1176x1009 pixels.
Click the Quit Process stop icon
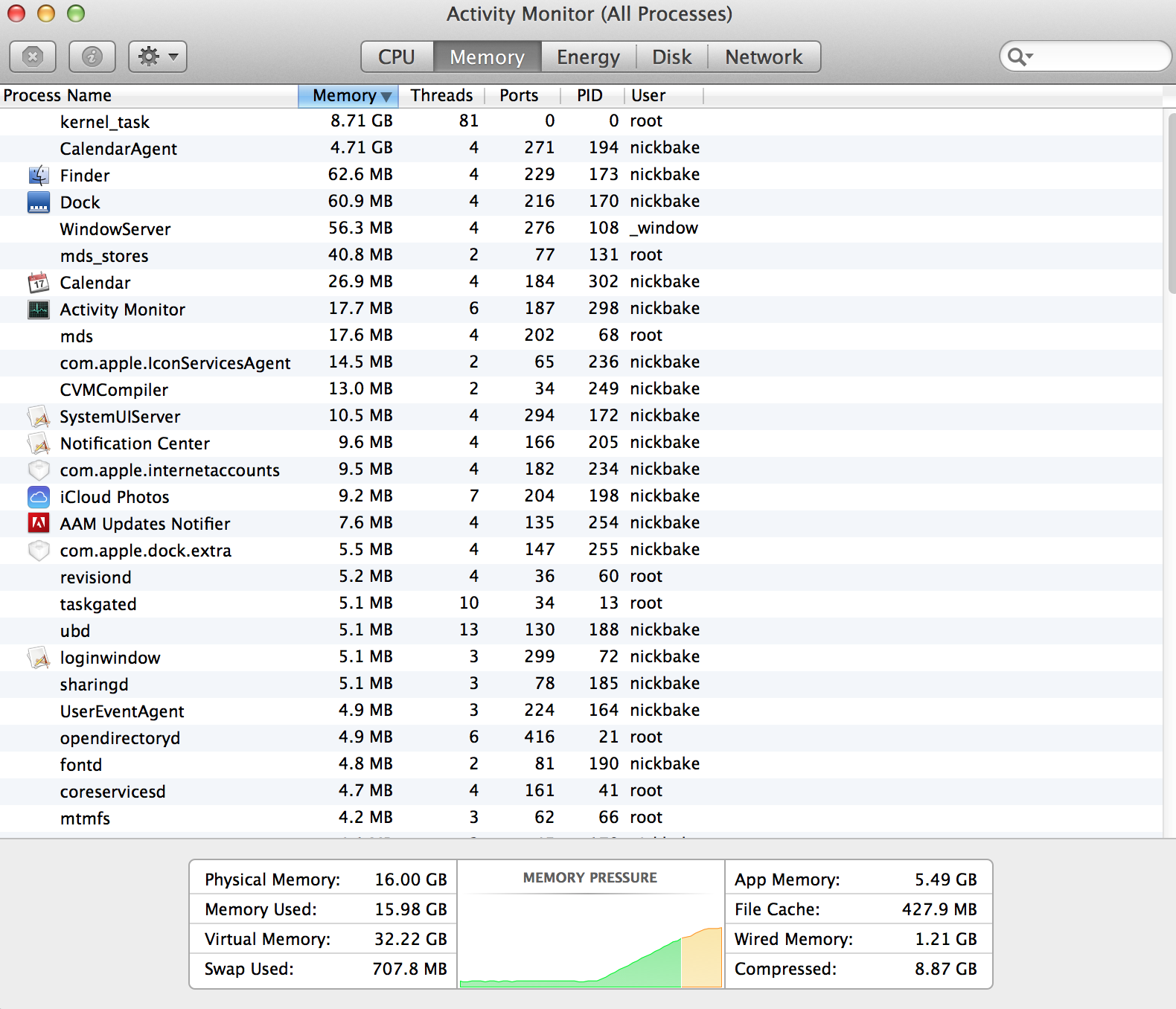coord(33,57)
